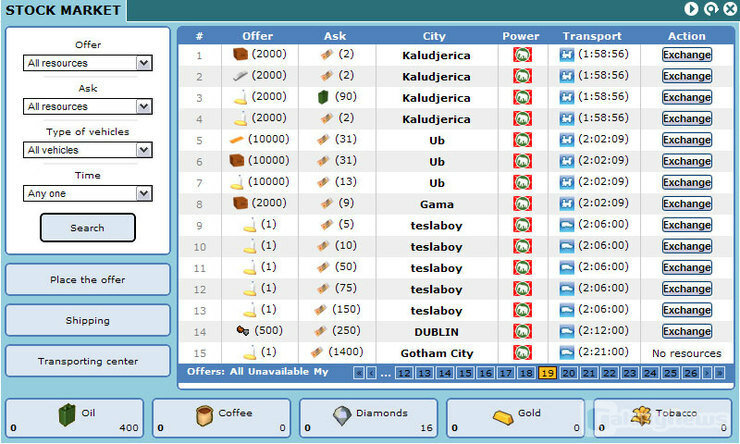The height and width of the screenshot is (444, 740).
Task: Click the Power column header
Action: tap(521, 36)
